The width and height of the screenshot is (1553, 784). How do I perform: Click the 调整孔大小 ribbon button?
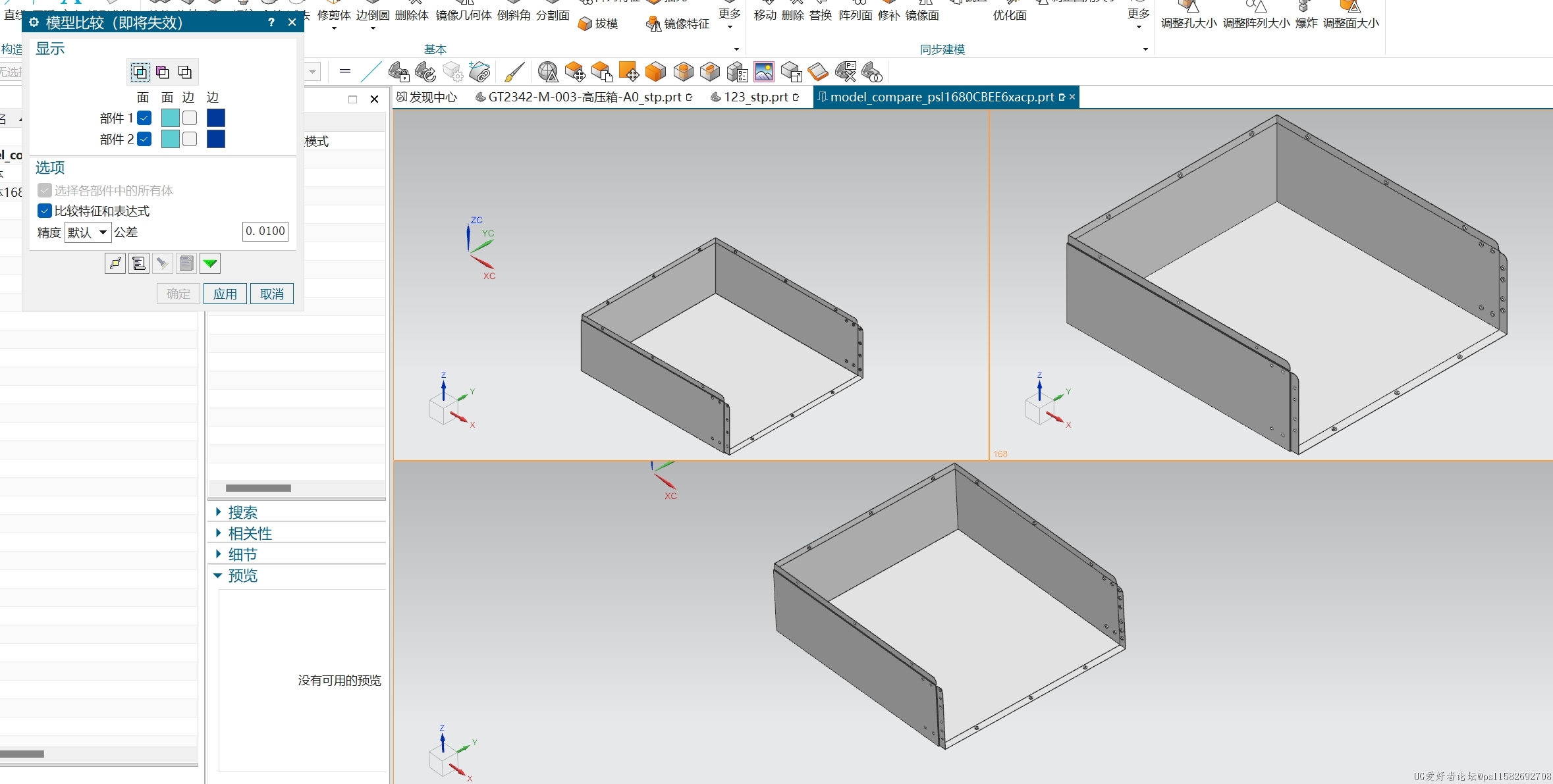point(1189,16)
